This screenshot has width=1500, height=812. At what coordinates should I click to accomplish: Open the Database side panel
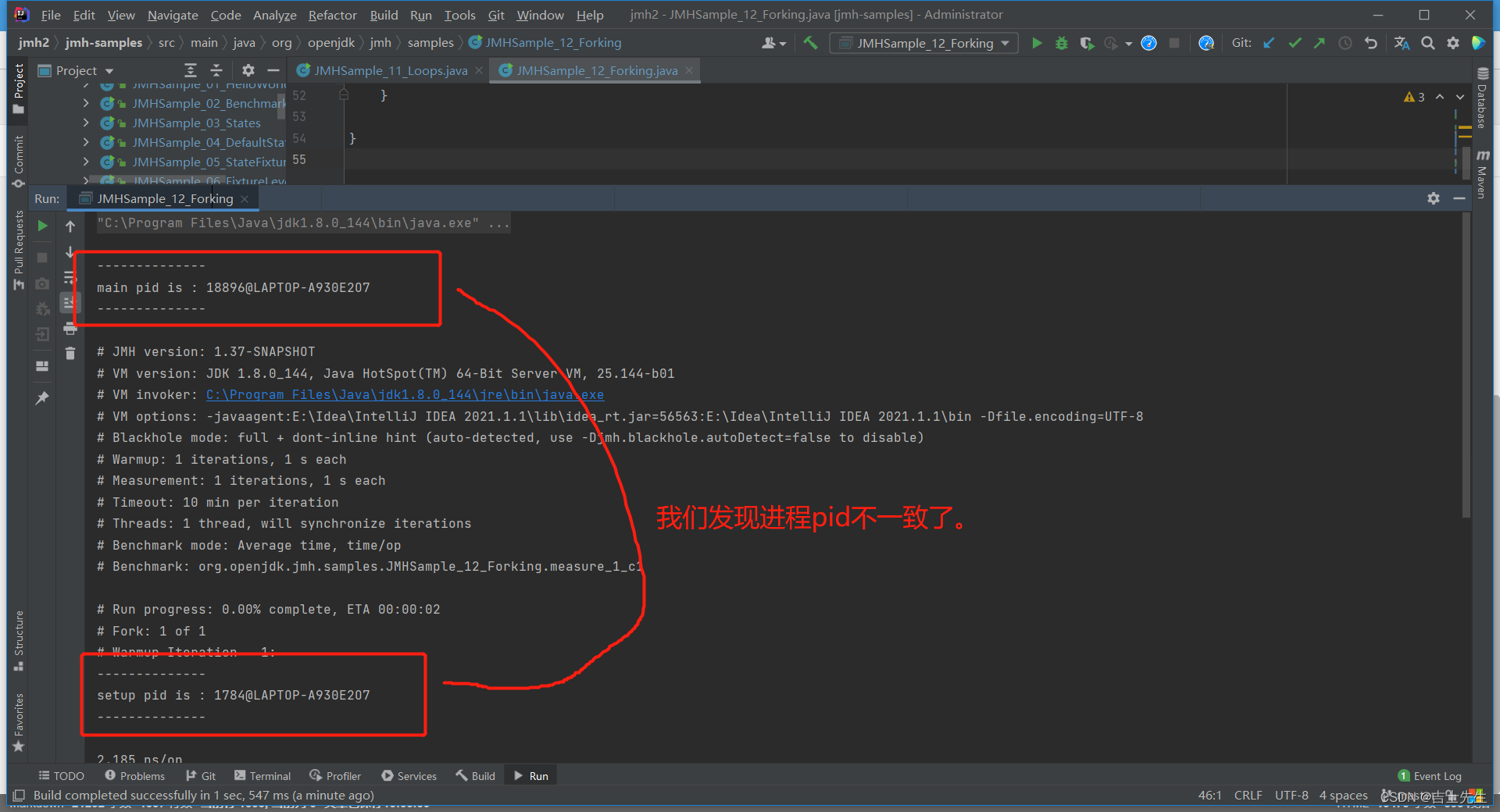pos(1482,97)
